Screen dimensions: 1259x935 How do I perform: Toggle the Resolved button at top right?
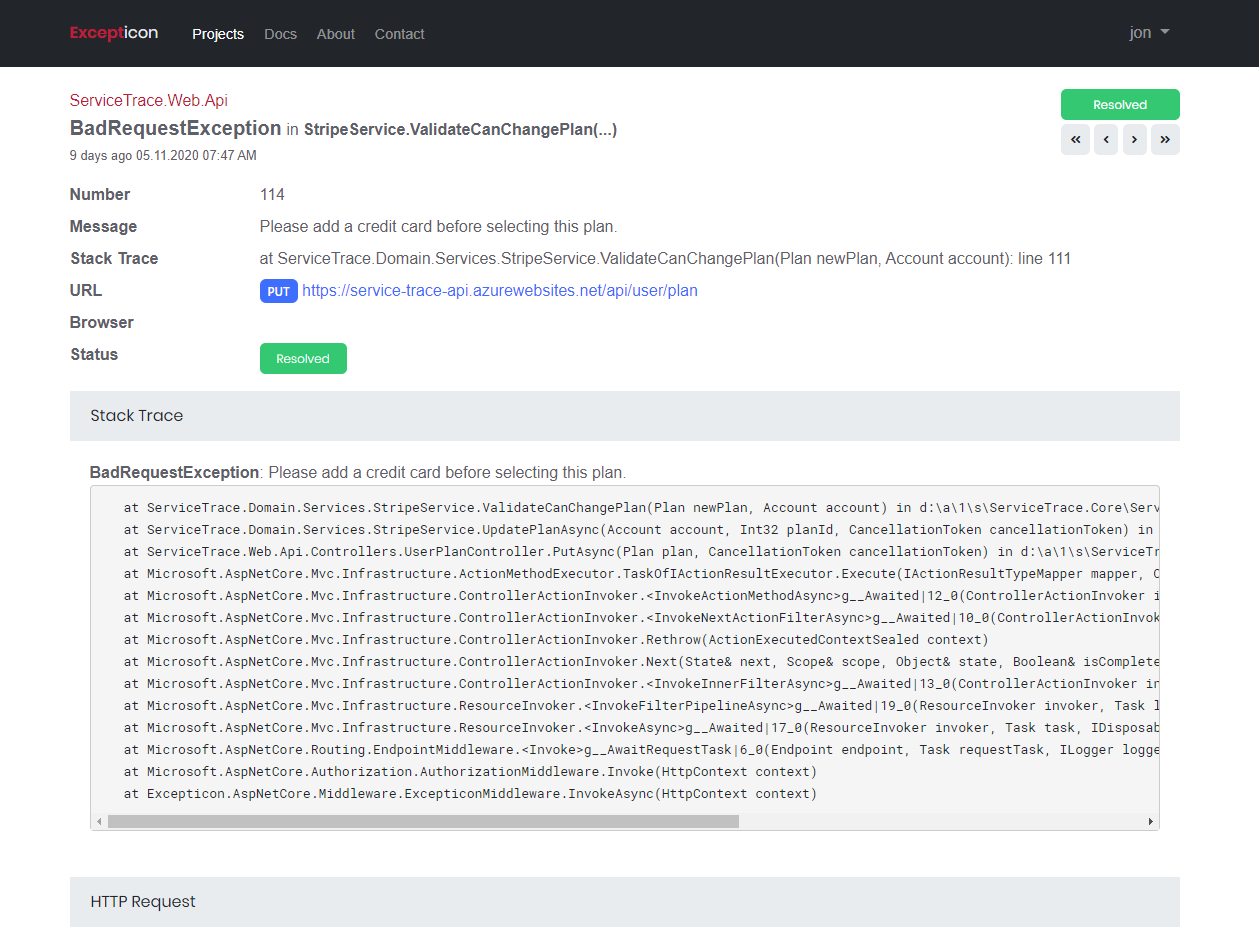[1120, 105]
